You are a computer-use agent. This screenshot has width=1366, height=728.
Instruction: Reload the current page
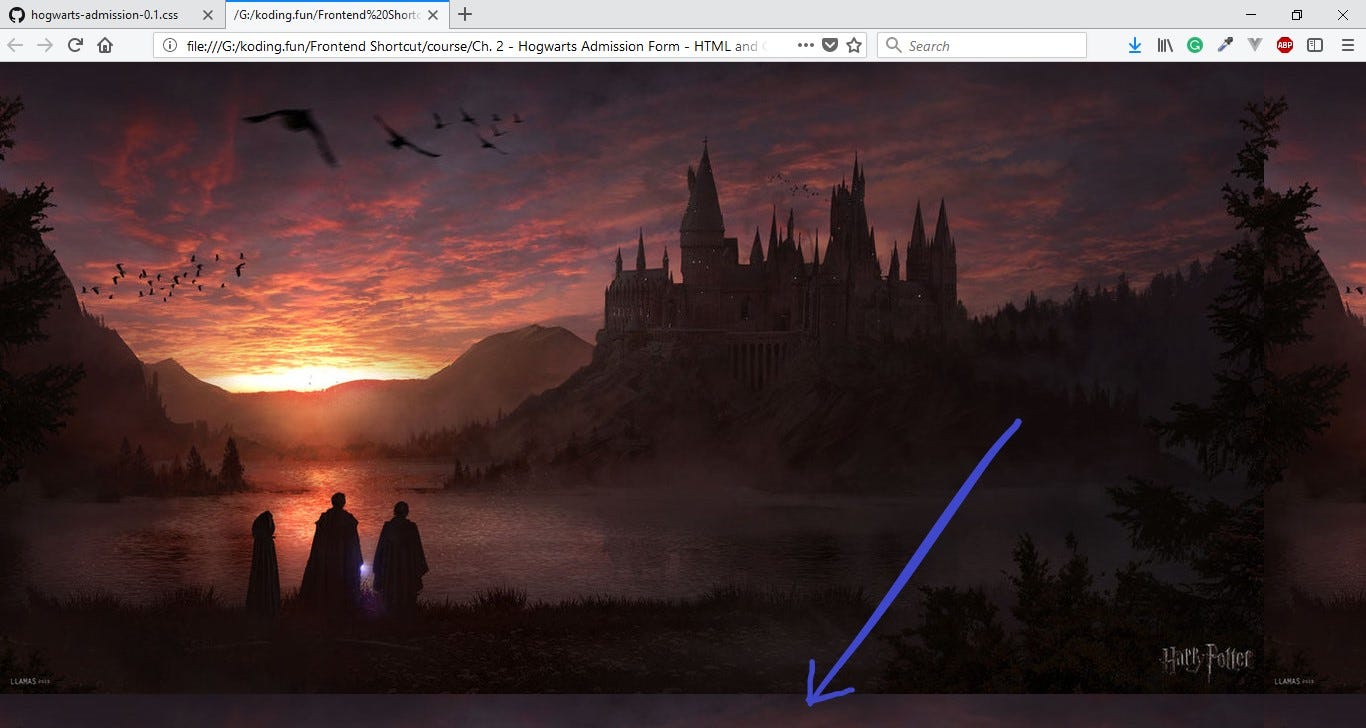tap(75, 45)
